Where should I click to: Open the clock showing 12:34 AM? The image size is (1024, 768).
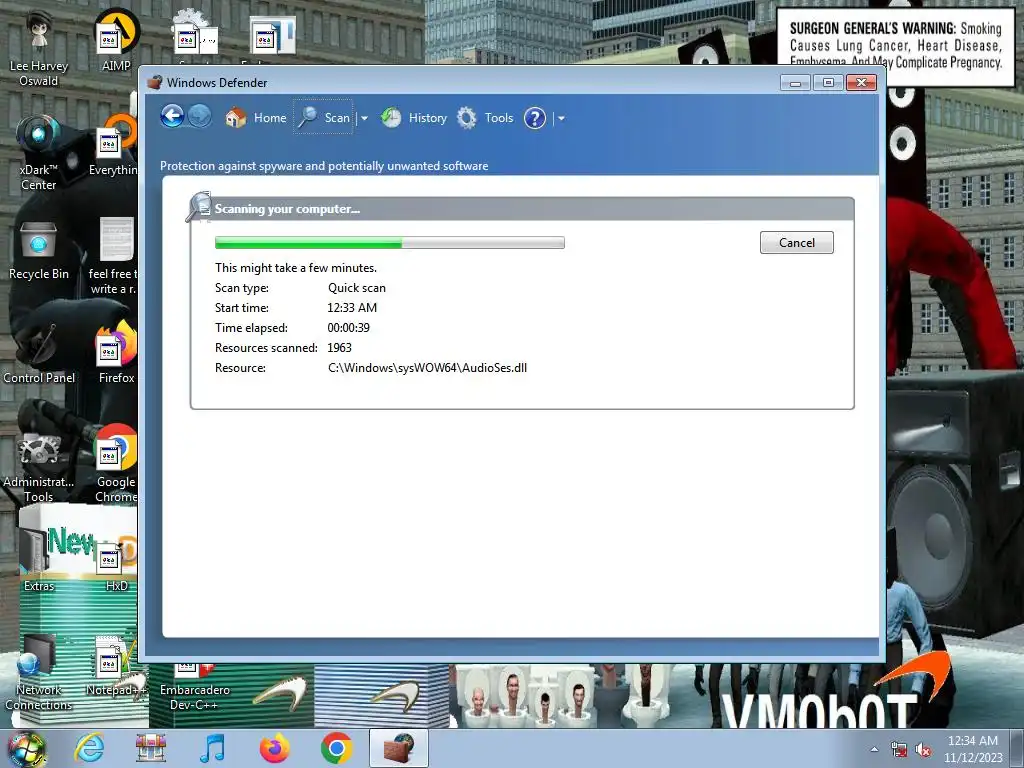pos(972,749)
